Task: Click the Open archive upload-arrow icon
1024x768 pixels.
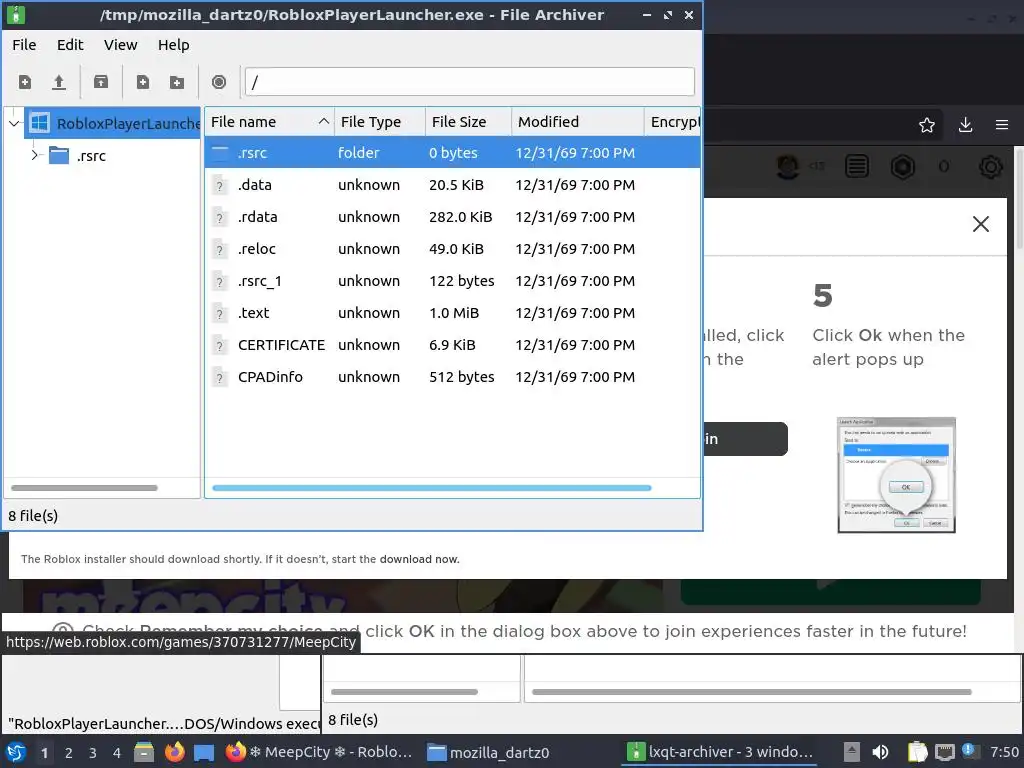Action: [x=59, y=82]
